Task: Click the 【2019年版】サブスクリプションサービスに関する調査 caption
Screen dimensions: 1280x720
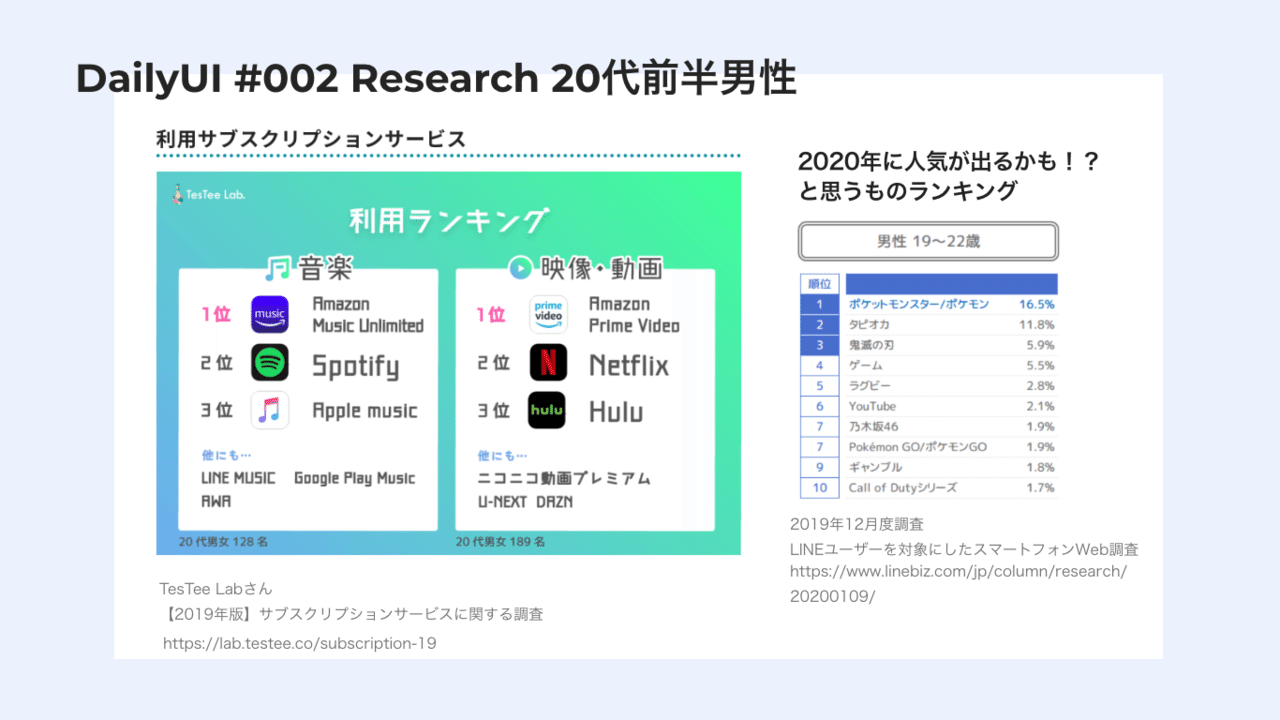Action: coord(351,614)
